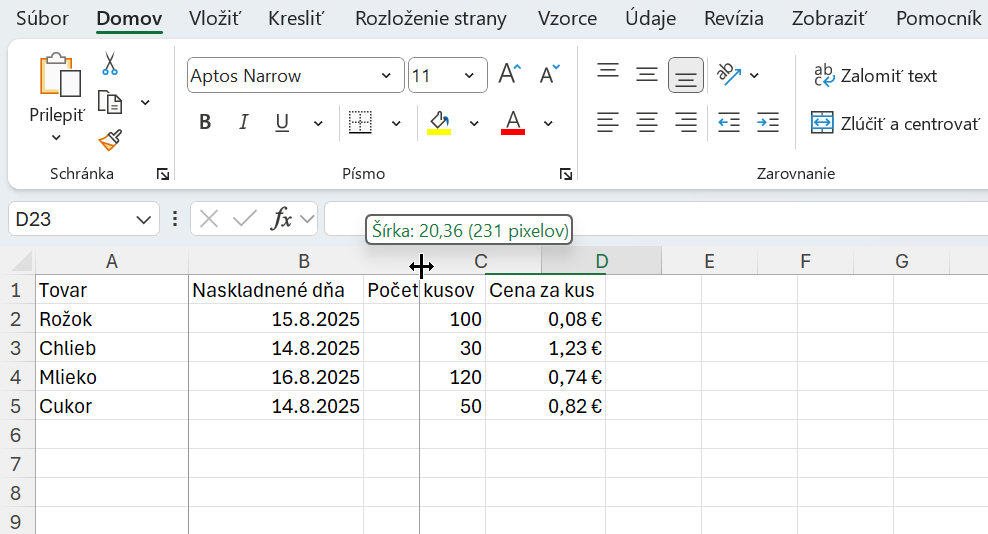Viewport: 988px width, 534px height.
Task: Switch to the Revízia tab
Action: point(733,18)
